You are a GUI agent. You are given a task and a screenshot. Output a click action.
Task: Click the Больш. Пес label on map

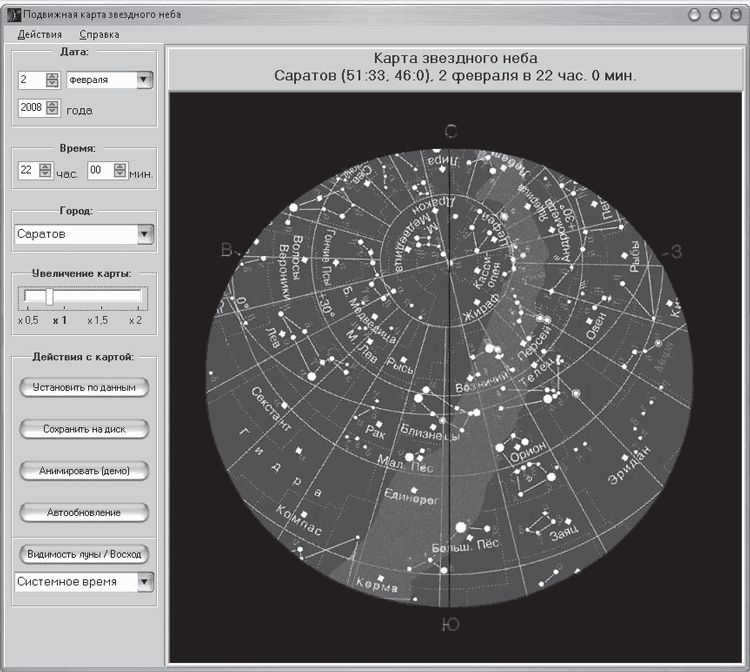[465, 546]
